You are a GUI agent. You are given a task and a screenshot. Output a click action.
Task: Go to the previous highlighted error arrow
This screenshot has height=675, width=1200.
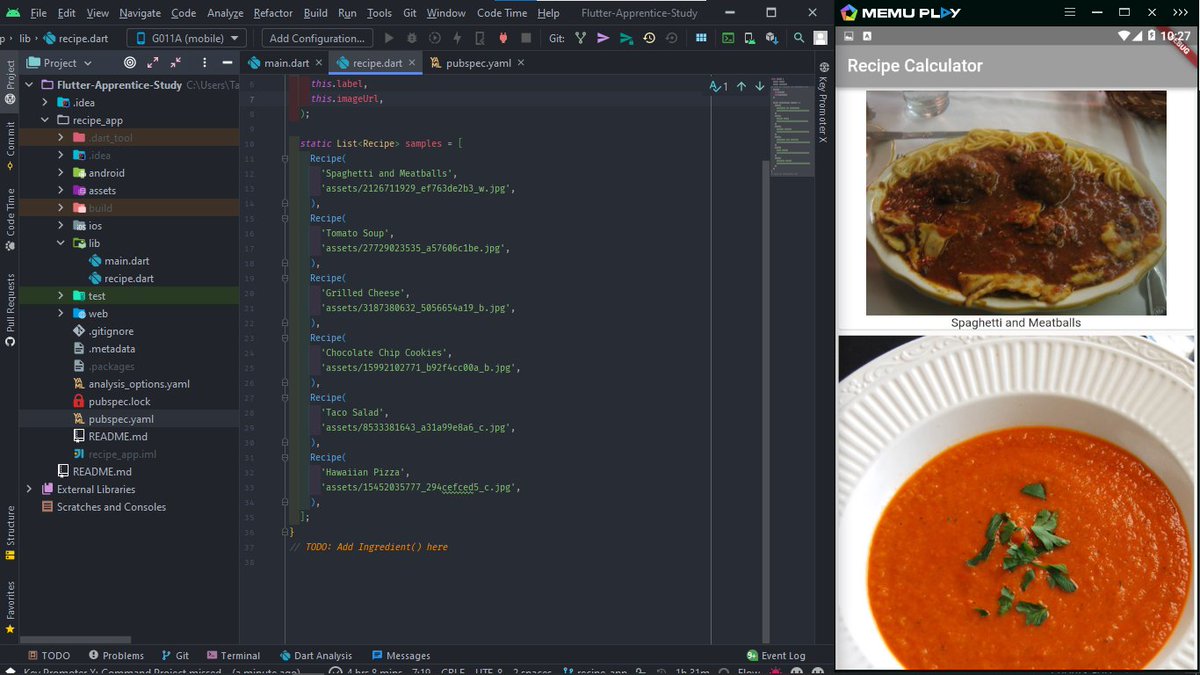741,86
